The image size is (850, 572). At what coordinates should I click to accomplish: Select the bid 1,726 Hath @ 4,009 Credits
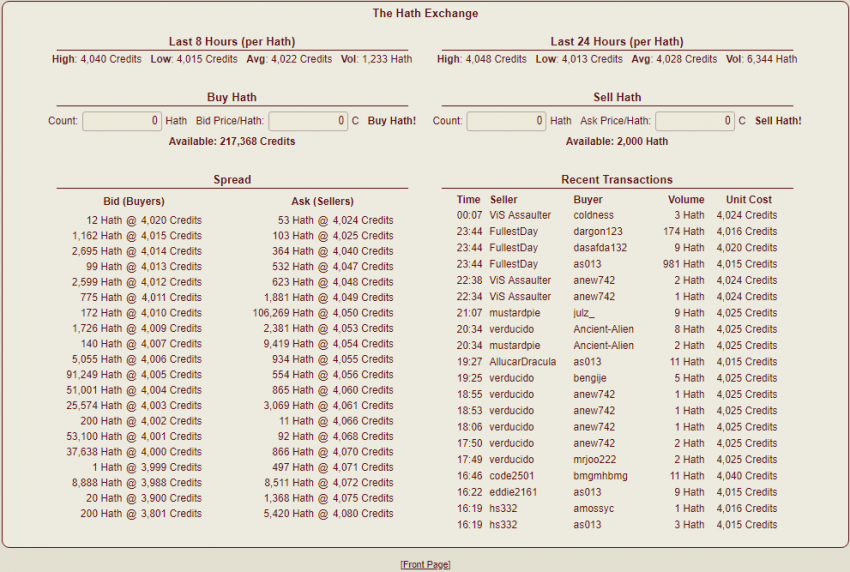point(137,329)
